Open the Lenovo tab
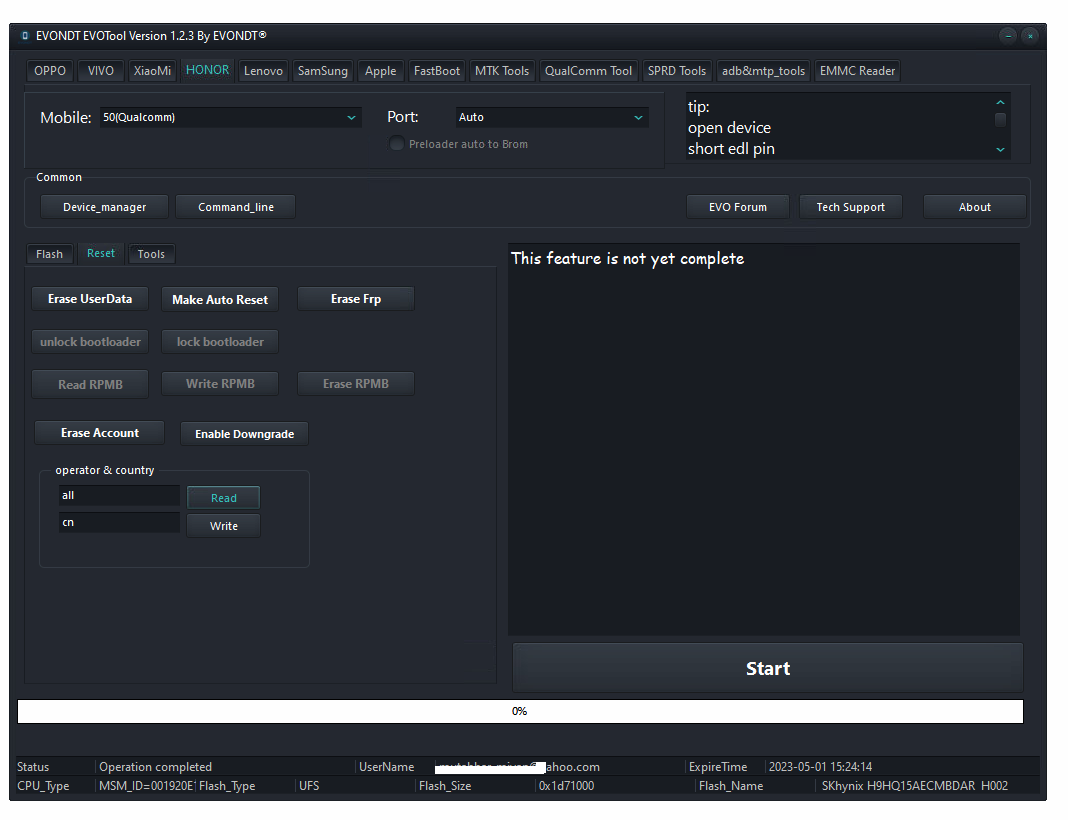Image resolution: width=1068 pixels, height=820 pixels. [x=264, y=71]
